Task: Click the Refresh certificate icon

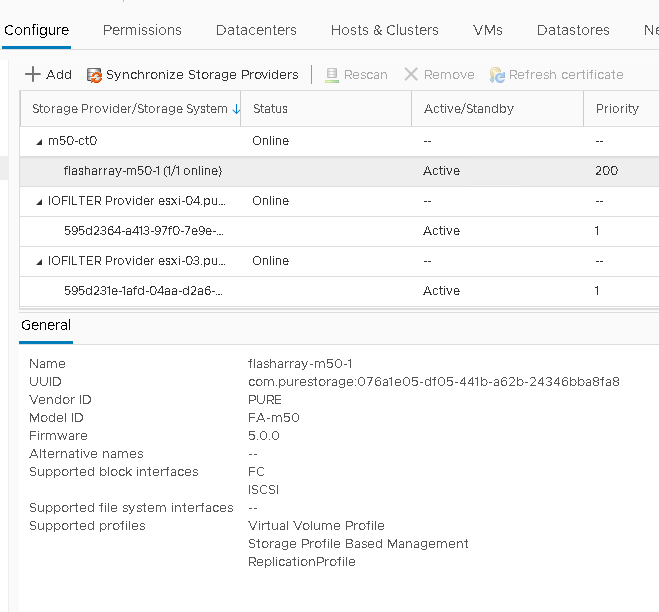Action: coord(497,75)
